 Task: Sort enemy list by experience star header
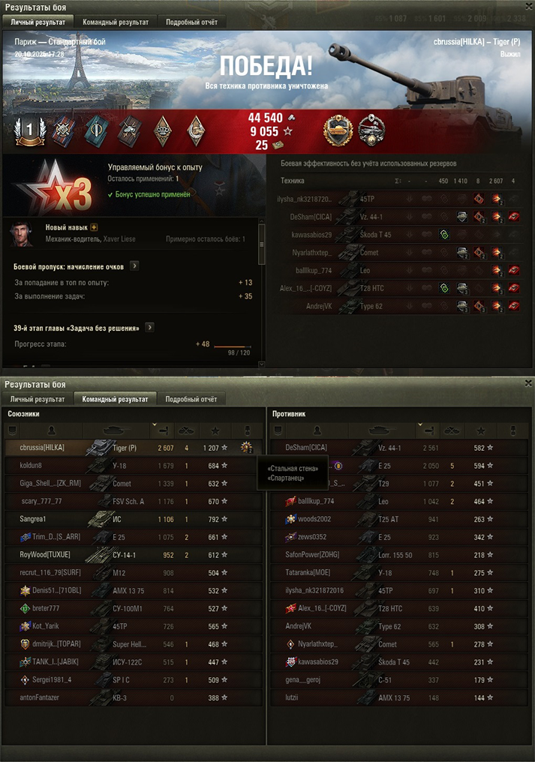(481, 431)
